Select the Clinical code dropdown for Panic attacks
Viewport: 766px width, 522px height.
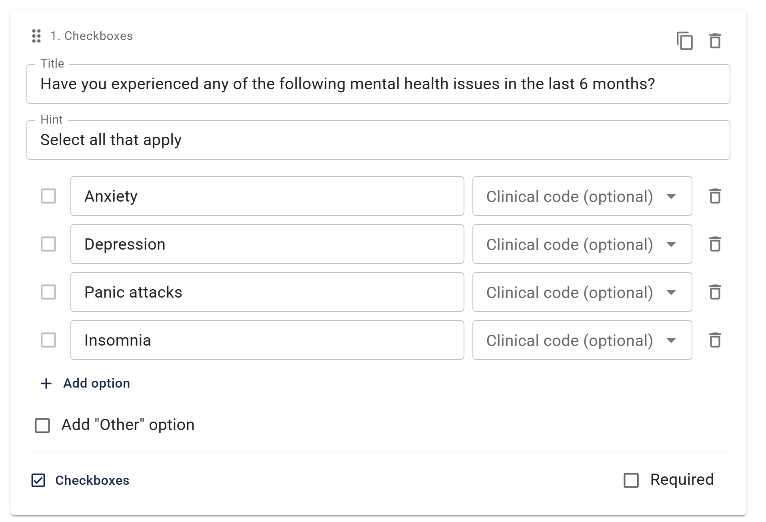[x=581, y=292]
